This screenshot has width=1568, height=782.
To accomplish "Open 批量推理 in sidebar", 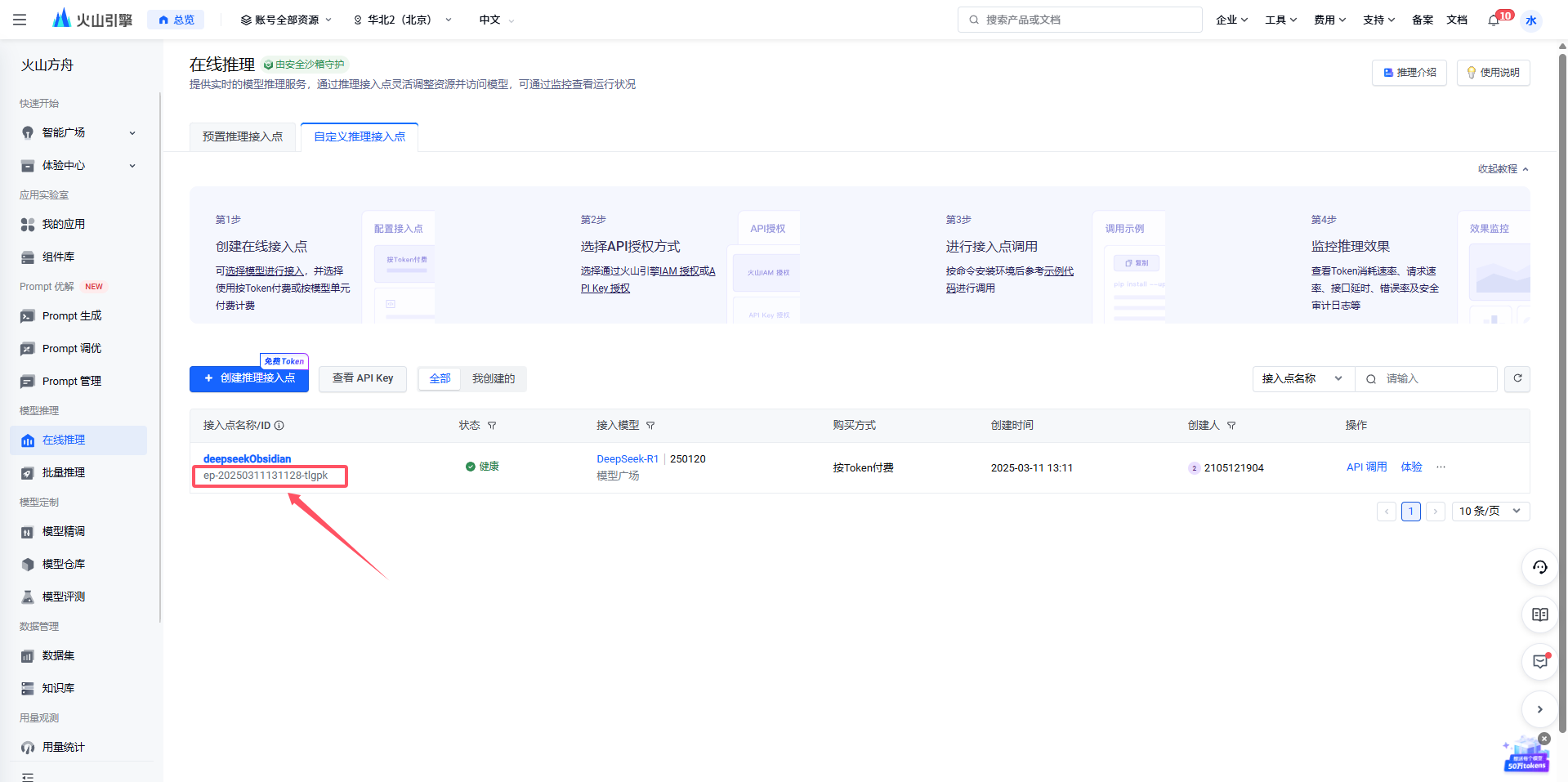I will [x=78, y=472].
